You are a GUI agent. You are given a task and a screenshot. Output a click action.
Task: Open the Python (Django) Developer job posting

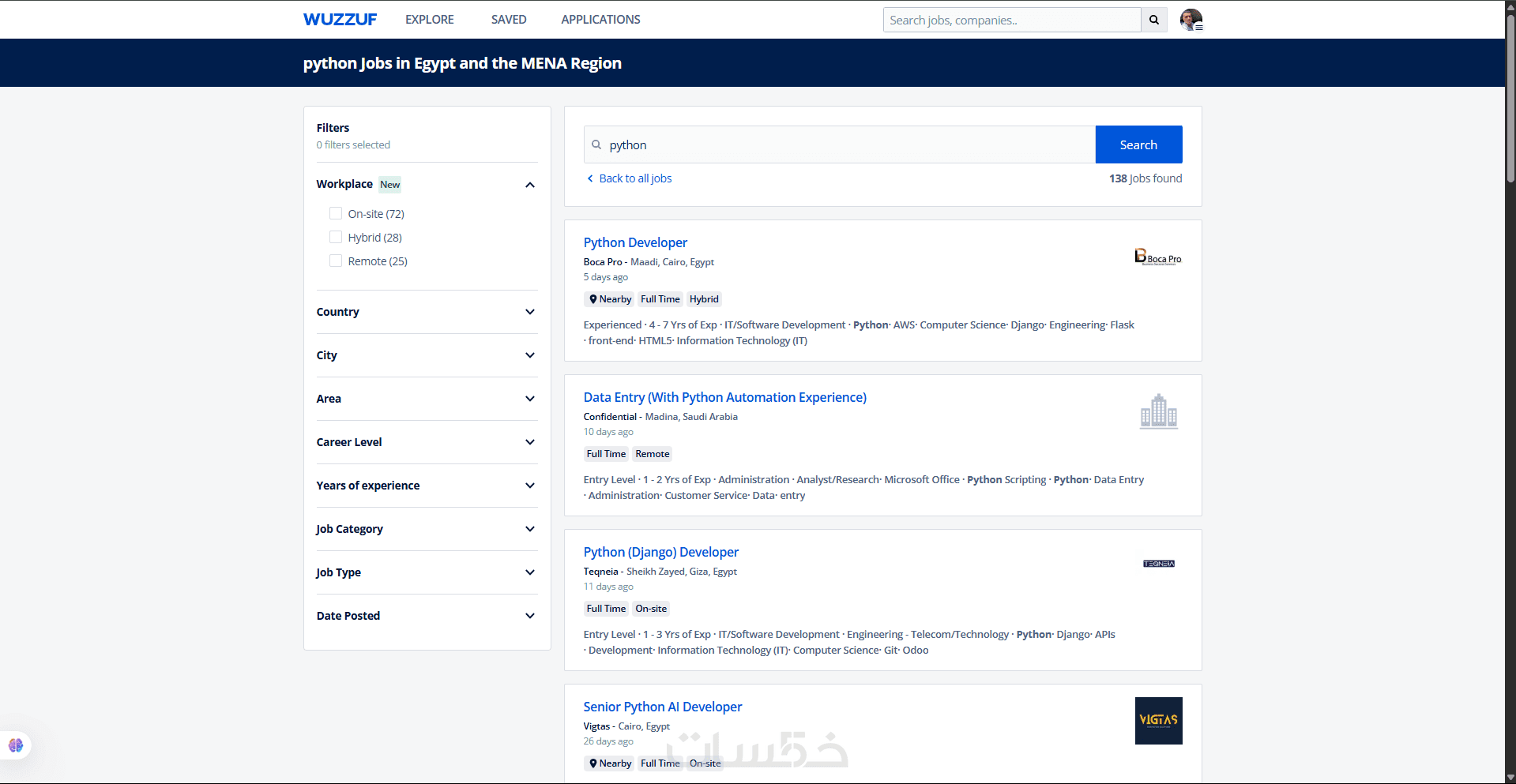click(661, 552)
